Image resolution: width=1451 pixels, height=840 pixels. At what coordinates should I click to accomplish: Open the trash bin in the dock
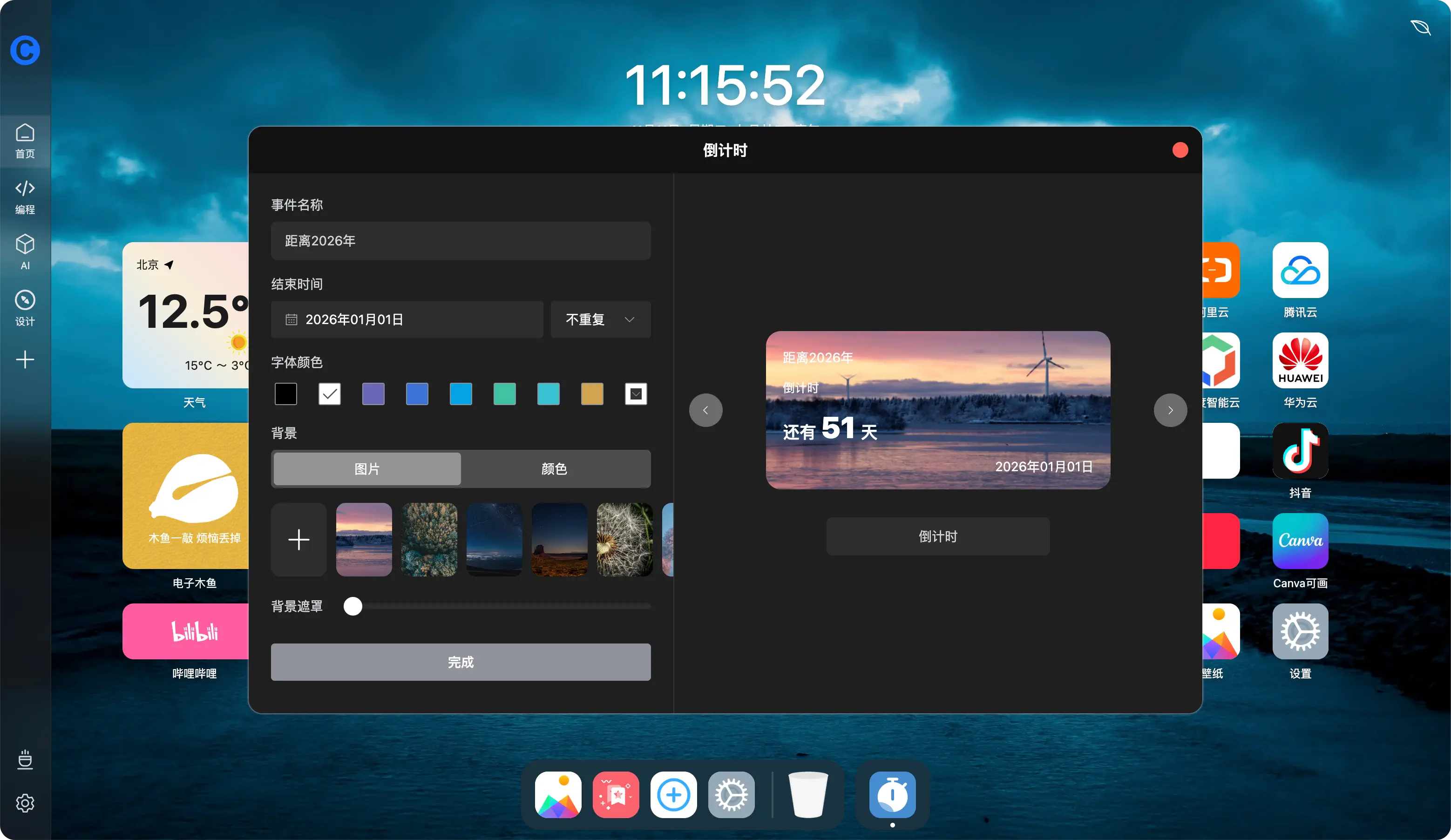(x=808, y=794)
